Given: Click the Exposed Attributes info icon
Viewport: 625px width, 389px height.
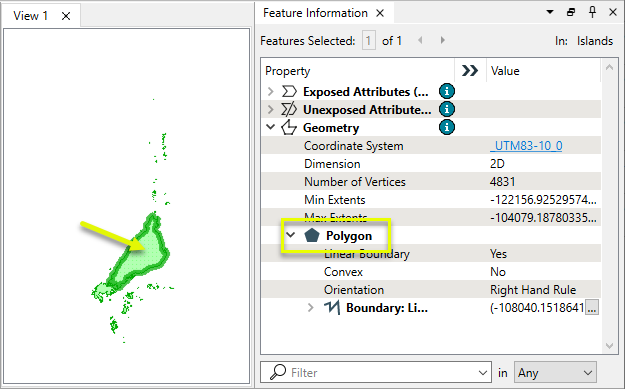Looking at the screenshot, I should tap(446, 91).
